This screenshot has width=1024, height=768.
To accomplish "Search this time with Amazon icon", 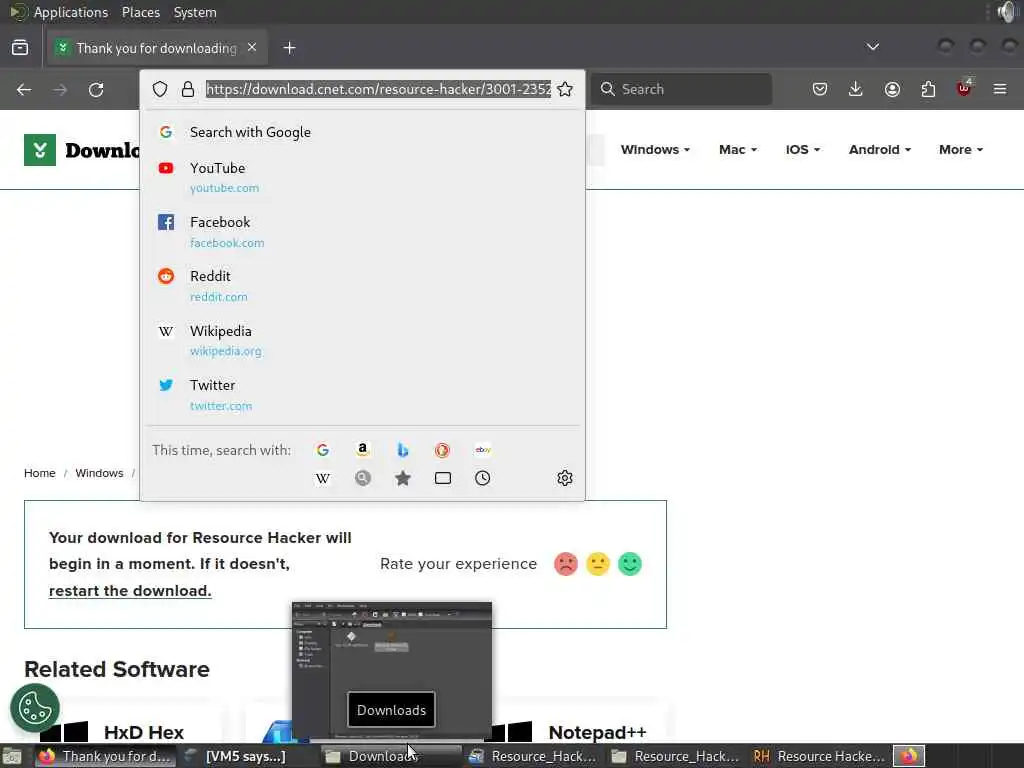I will pos(362,450).
